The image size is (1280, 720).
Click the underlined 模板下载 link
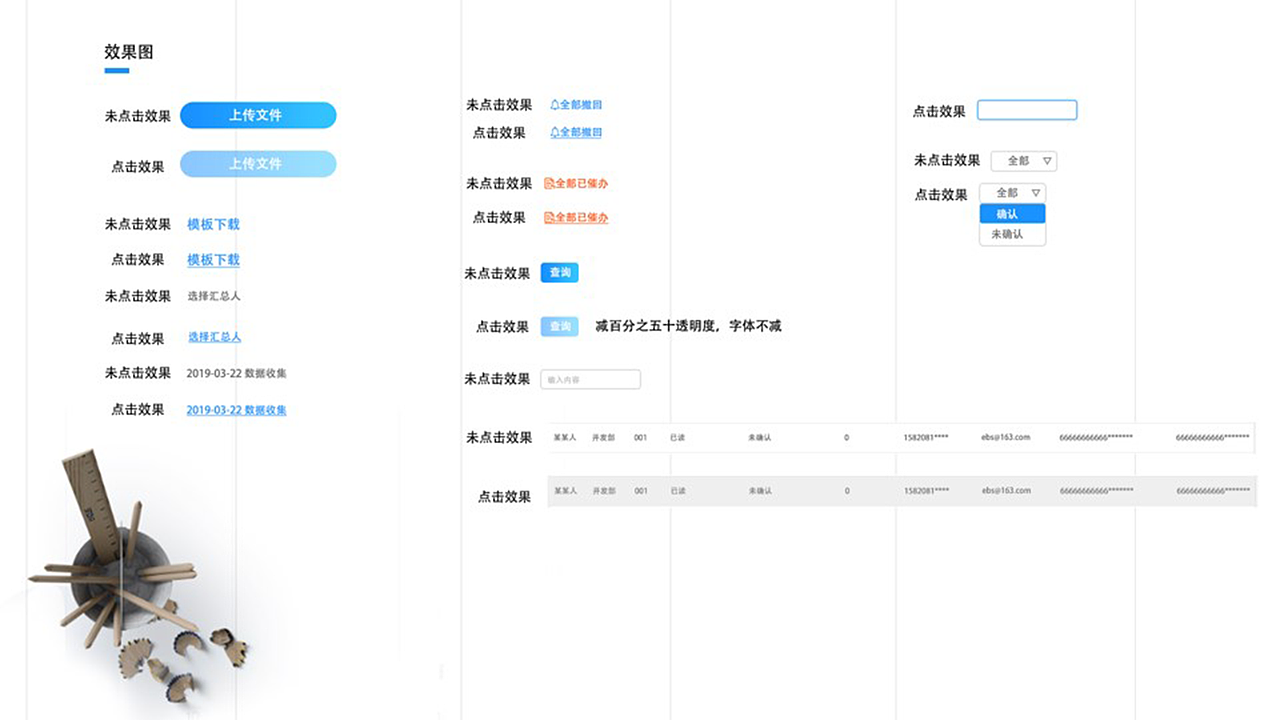click(213, 259)
